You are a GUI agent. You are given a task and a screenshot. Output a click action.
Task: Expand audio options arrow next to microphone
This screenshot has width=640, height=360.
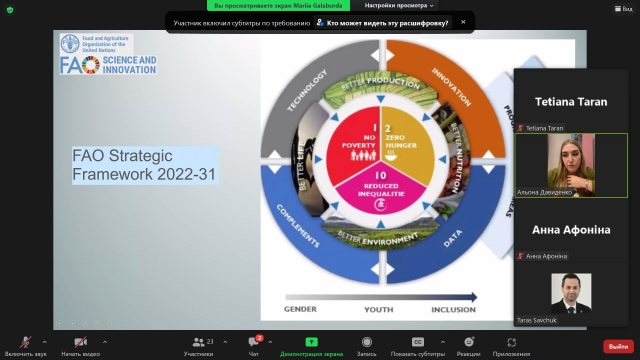(x=44, y=342)
